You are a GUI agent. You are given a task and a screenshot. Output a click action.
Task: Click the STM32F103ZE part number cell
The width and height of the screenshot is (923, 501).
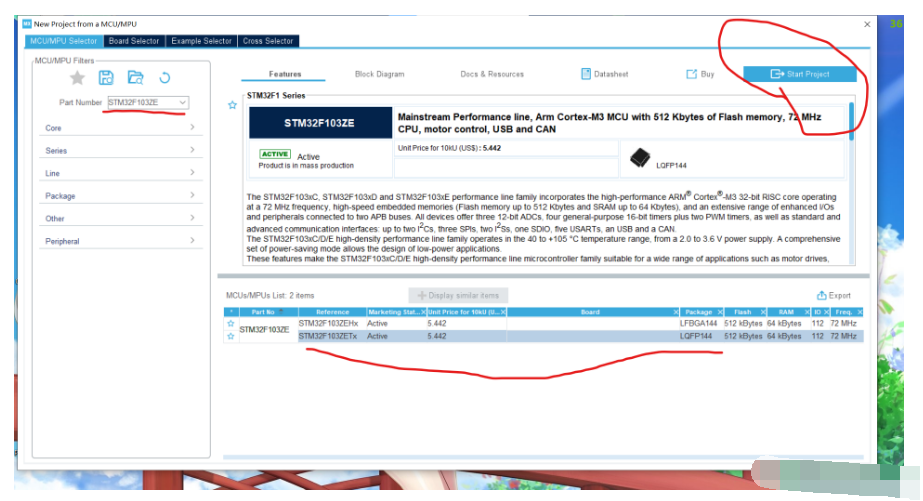point(264,330)
